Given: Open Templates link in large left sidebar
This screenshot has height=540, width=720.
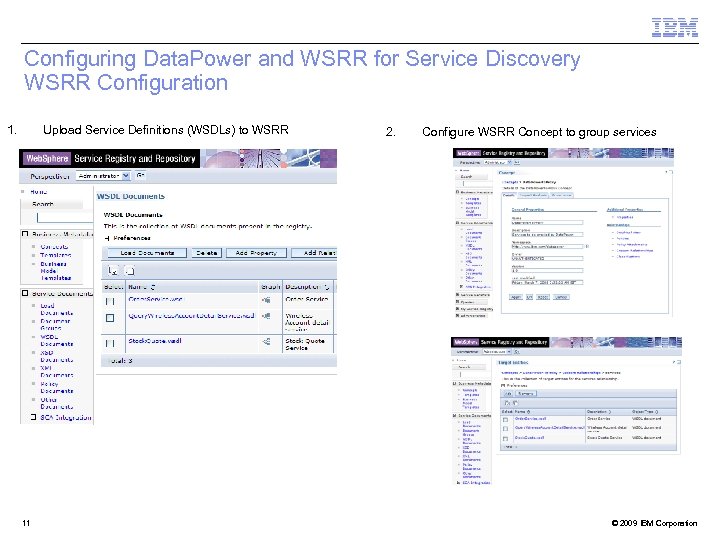Looking at the screenshot, I should (56, 255).
